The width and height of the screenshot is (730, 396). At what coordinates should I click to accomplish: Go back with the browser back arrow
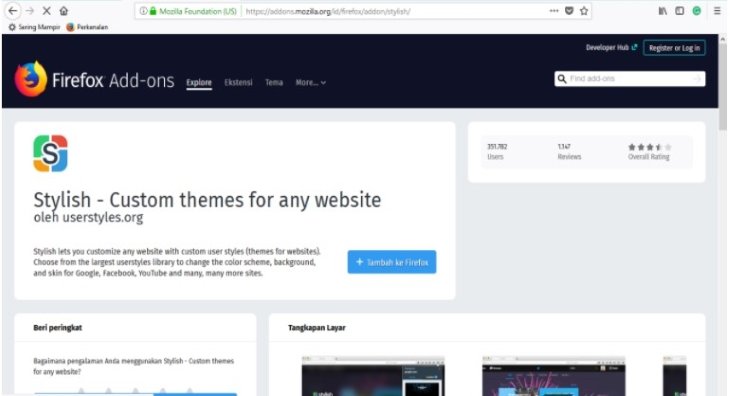[x=13, y=11]
